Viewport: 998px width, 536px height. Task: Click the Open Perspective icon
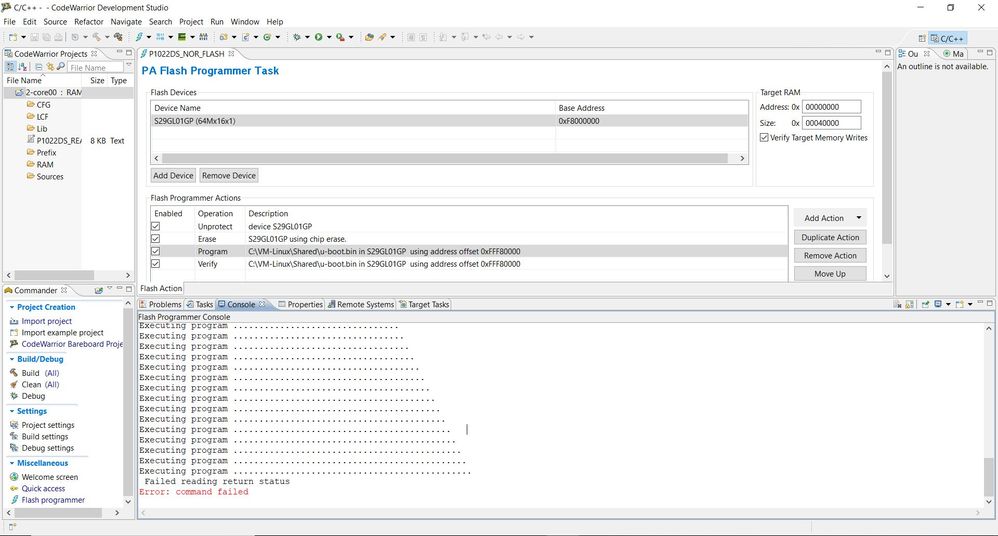(922, 39)
